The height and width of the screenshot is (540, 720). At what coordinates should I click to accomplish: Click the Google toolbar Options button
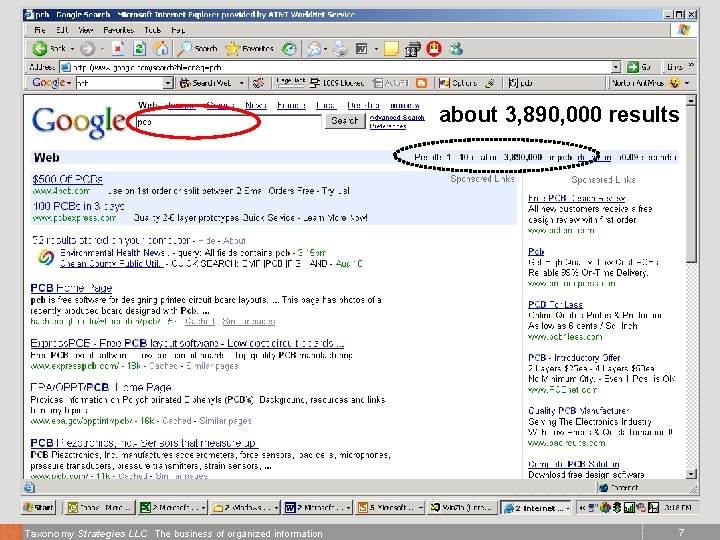[458, 83]
